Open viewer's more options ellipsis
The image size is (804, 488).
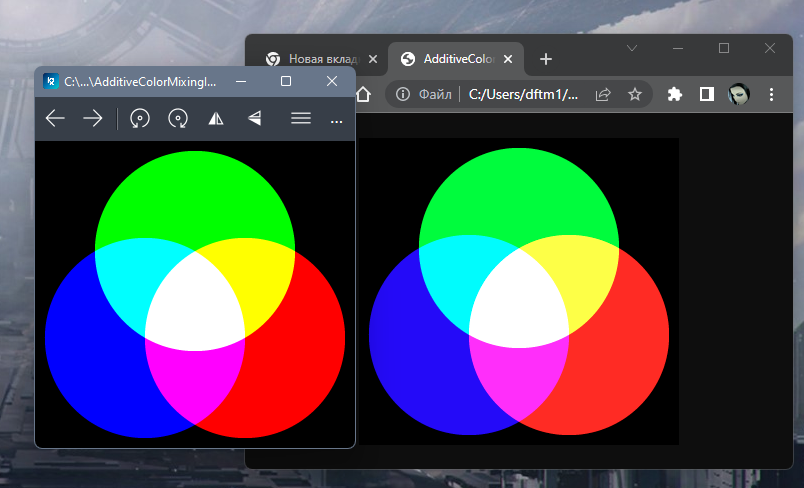click(336, 120)
